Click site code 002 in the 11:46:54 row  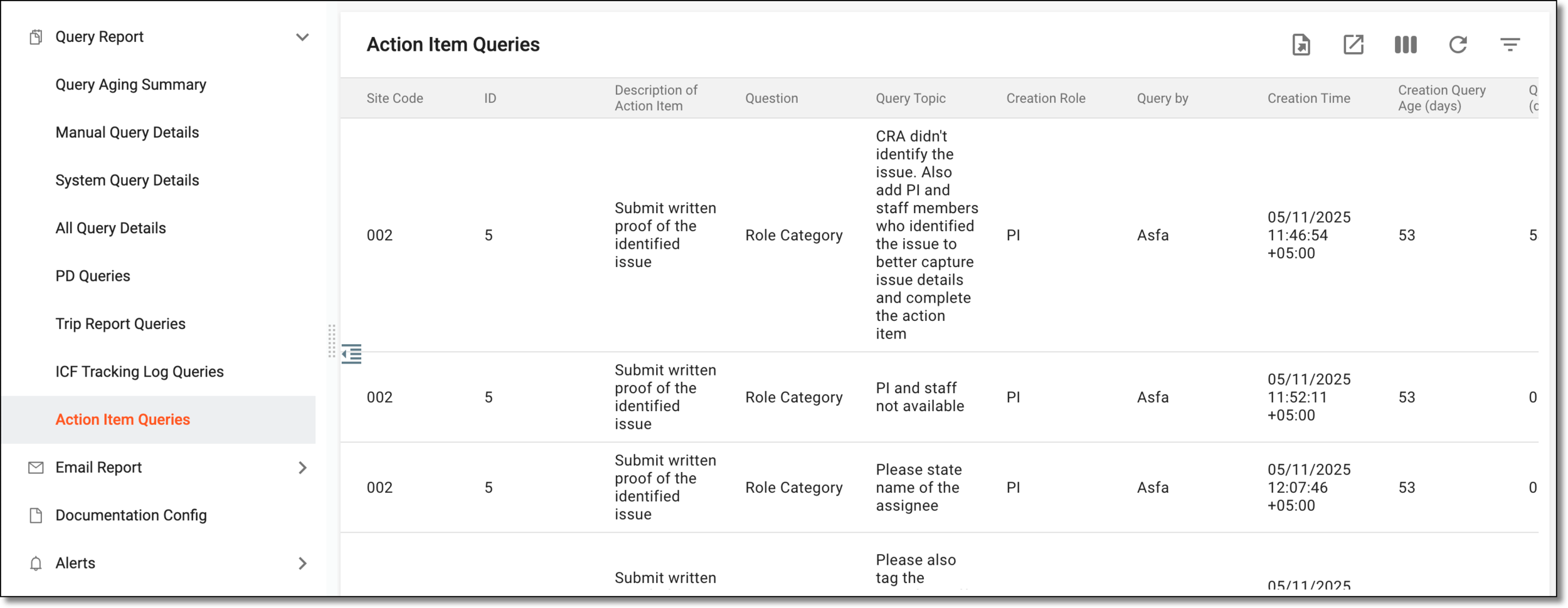pos(379,235)
